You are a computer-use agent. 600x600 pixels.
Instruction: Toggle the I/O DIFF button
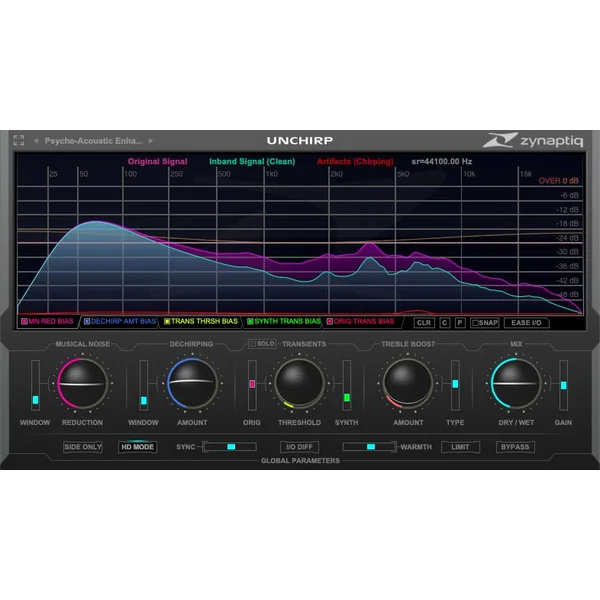(299, 447)
